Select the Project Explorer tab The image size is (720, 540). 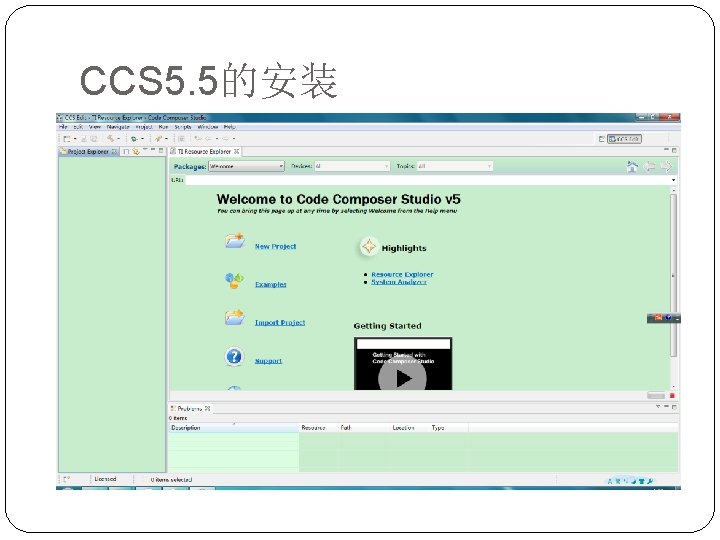tap(88, 152)
